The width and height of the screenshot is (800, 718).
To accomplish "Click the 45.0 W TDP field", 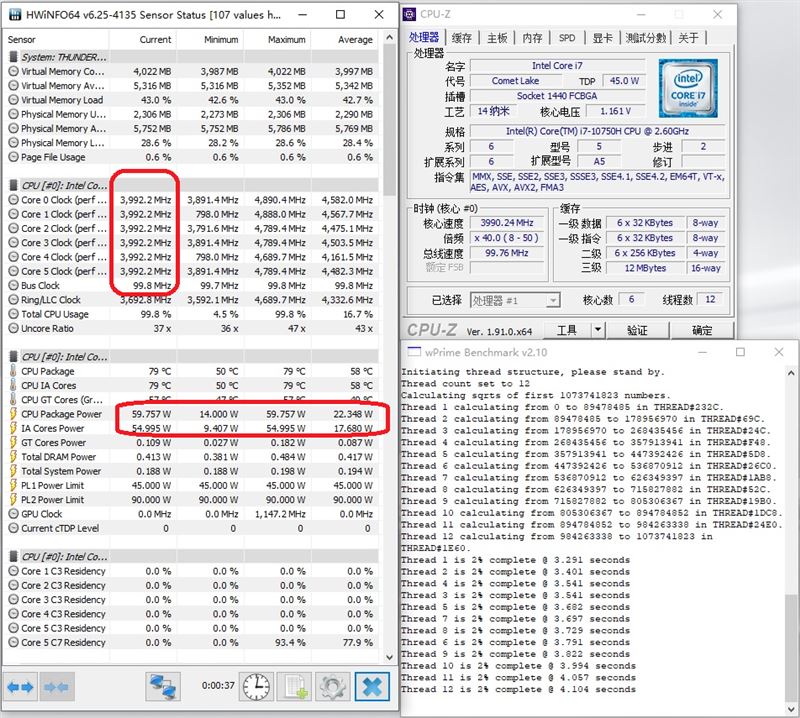I will point(624,81).
